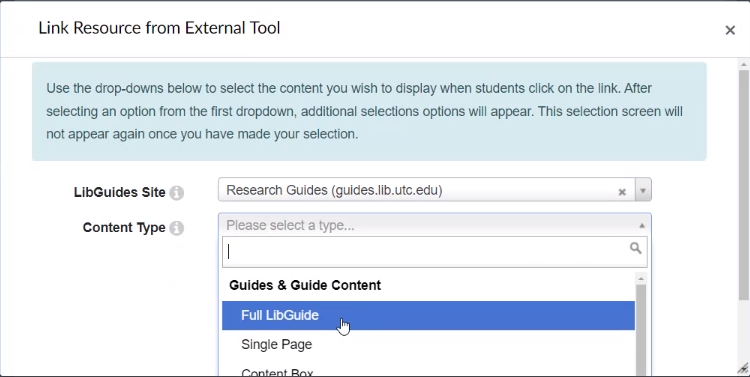Clear the LibGuides Site selection

622,192
